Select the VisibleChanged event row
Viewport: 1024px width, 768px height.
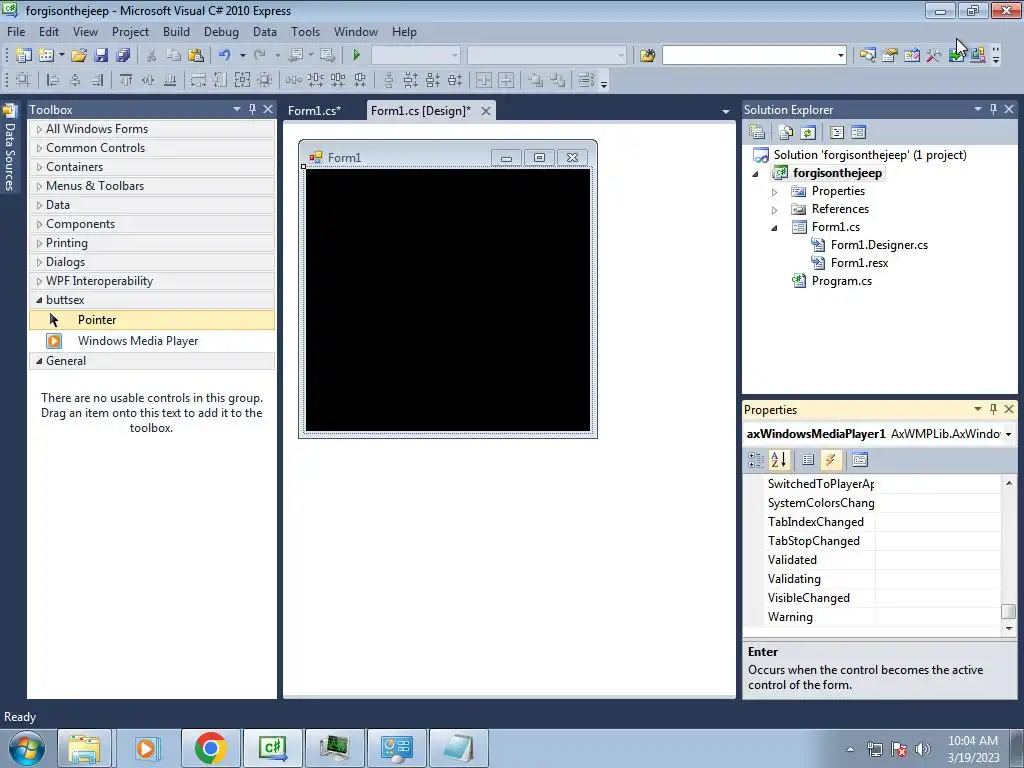[882, 598]
